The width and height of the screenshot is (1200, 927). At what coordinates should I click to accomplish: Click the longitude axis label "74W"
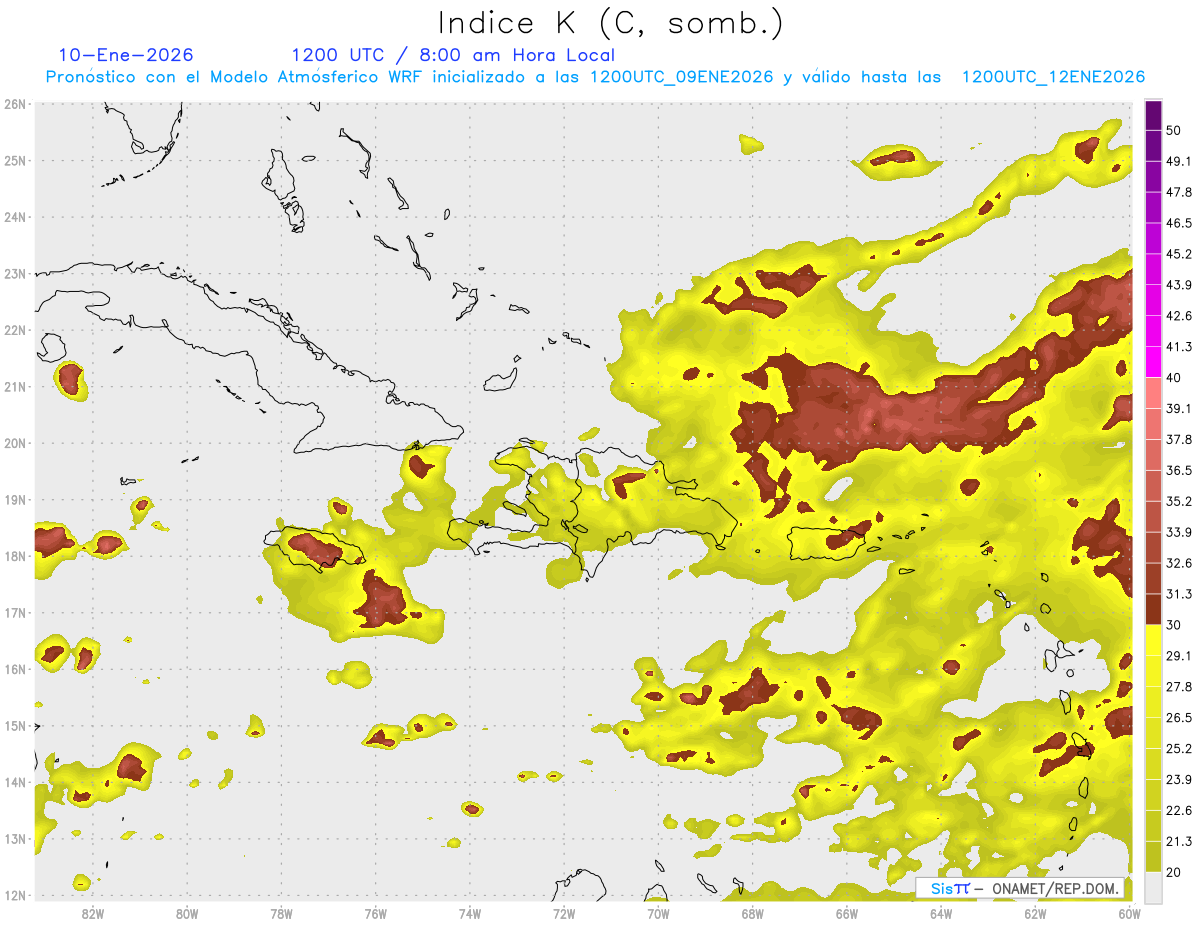pos(470,914)
